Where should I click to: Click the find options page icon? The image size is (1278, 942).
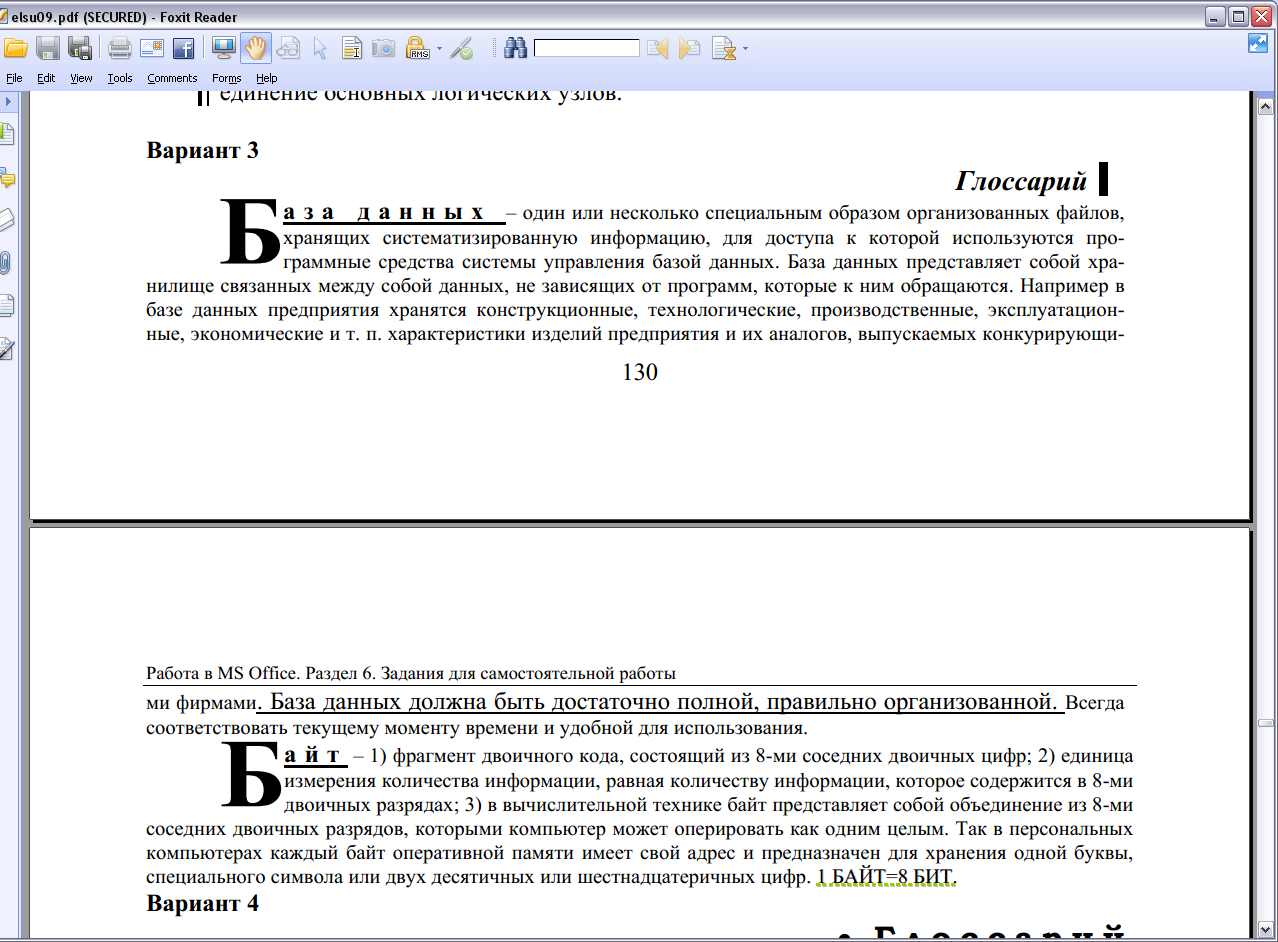(723, 48)
